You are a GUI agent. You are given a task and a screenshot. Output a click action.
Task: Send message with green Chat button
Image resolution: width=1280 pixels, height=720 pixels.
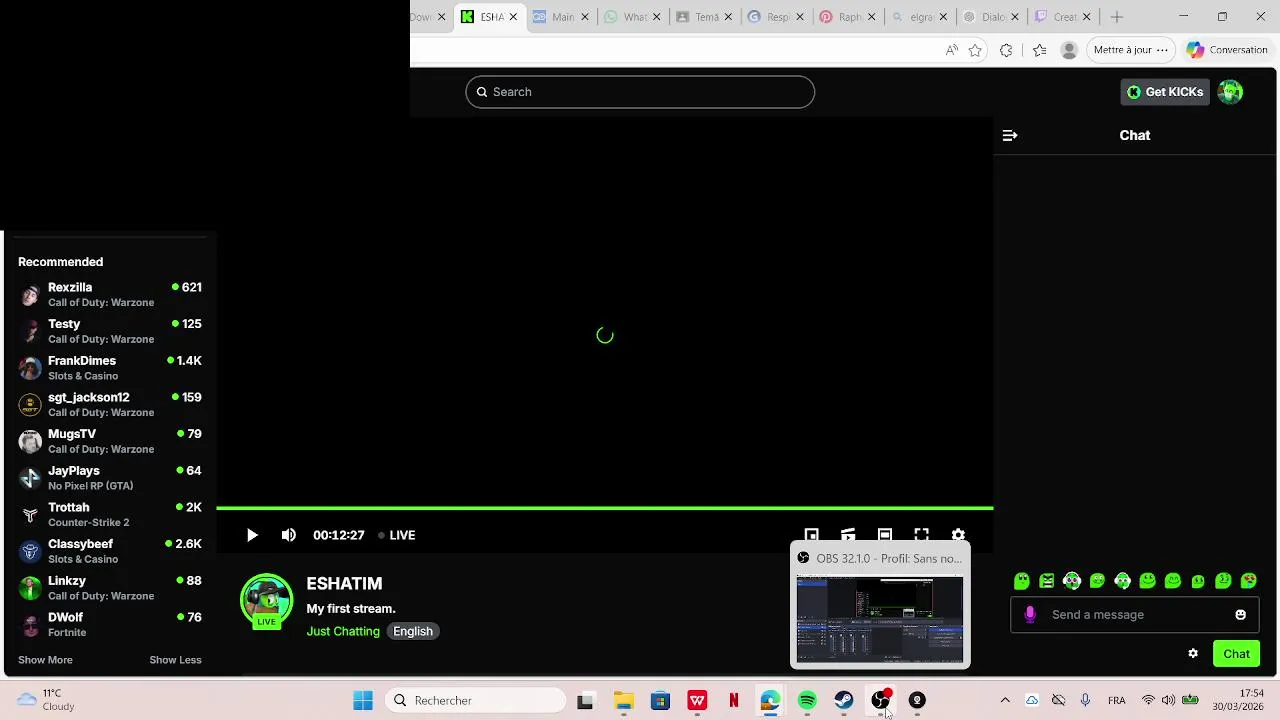point(1236,654)
